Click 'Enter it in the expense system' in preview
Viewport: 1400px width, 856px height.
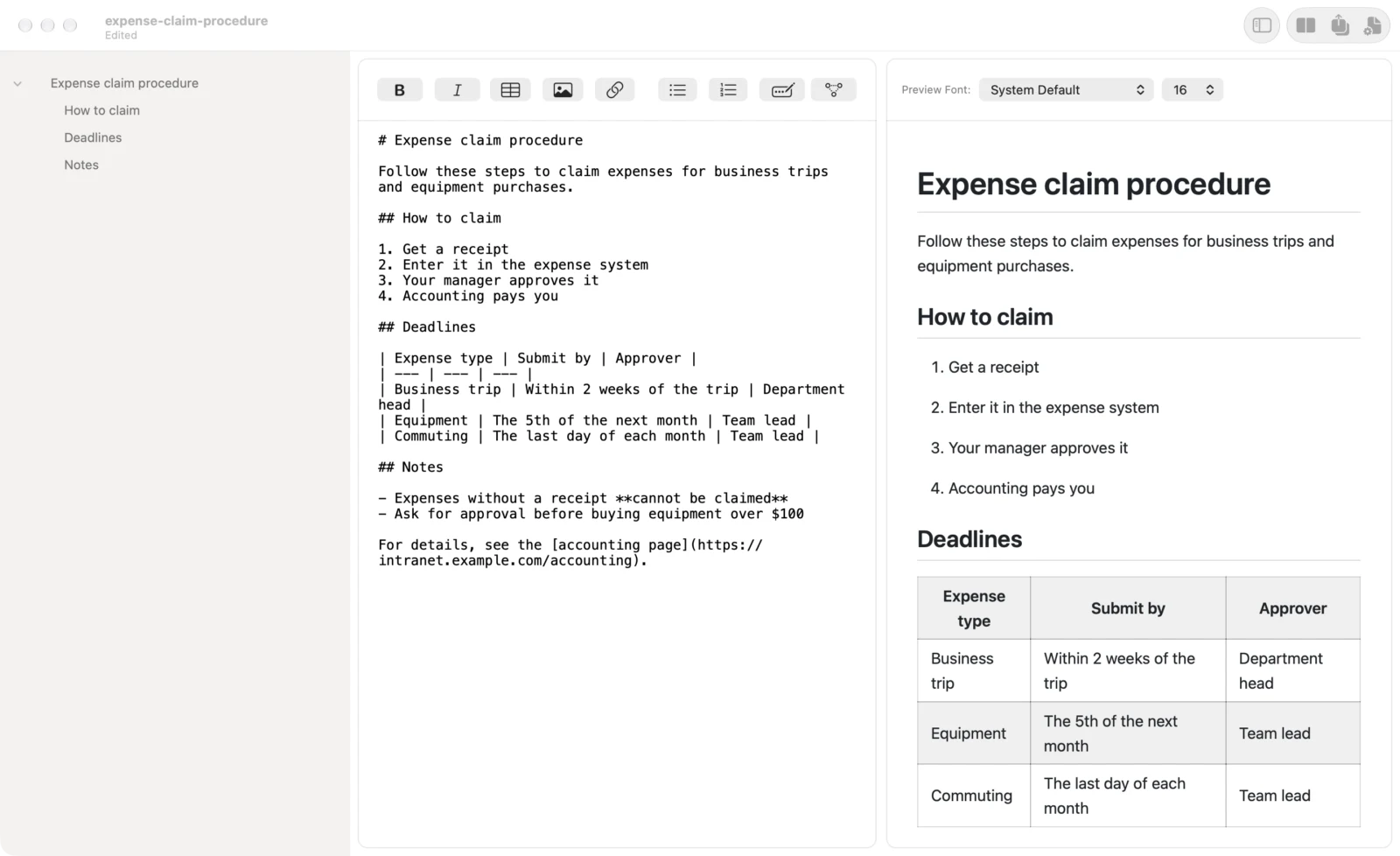(x=1053, y=407)
